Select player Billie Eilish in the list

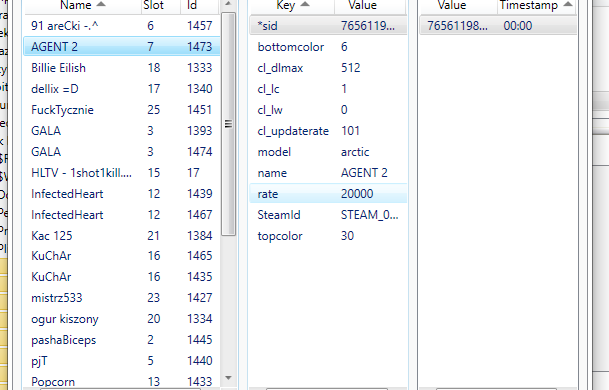pyautogui.click(x=122, y=68)
